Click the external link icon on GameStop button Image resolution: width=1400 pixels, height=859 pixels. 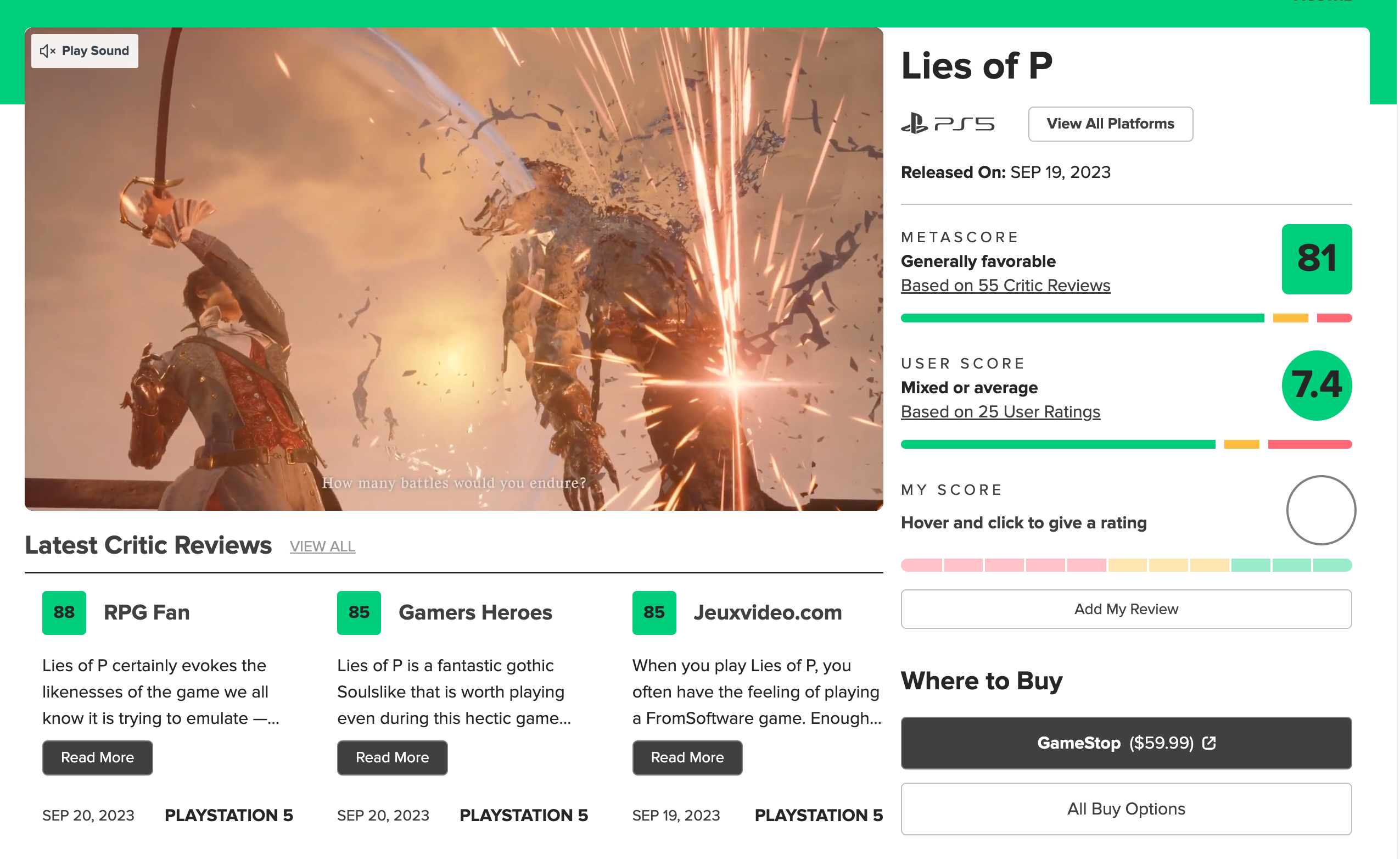(x=1209, y=743)
